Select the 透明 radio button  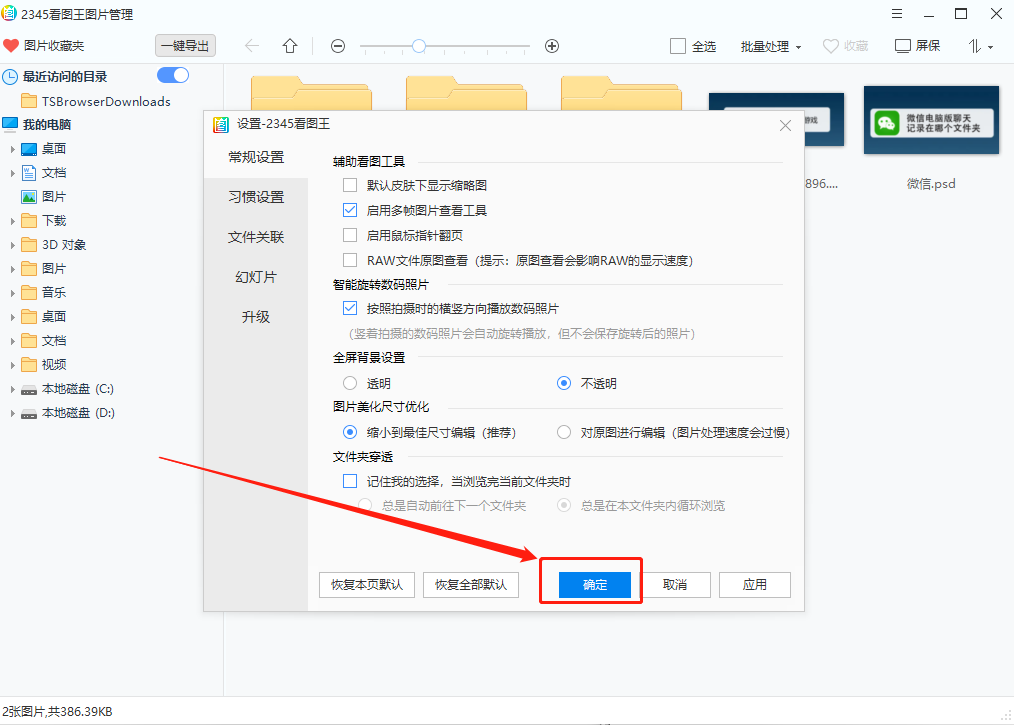[x=350, y=383]
